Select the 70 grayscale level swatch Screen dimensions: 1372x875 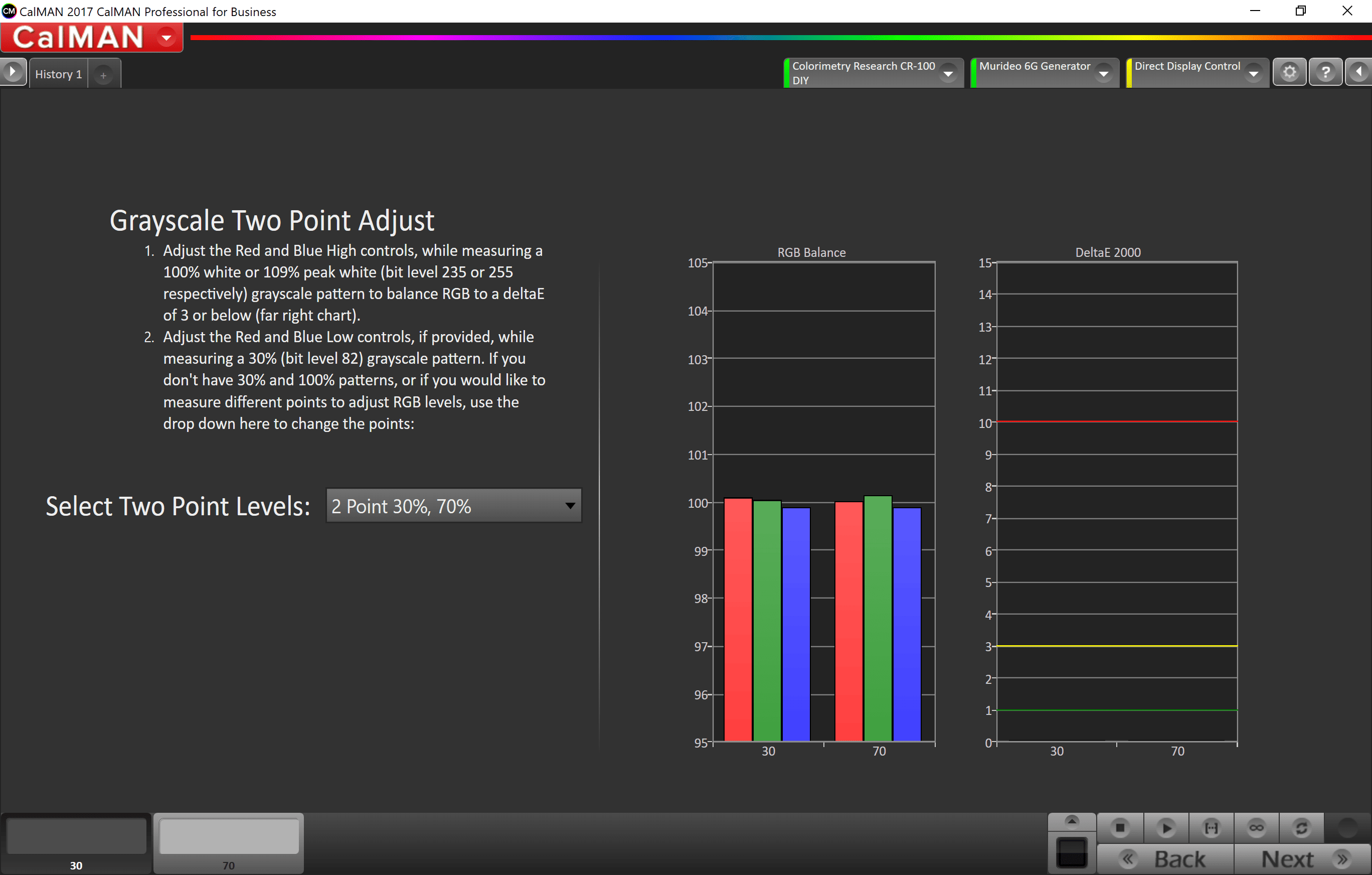[229, 843]
